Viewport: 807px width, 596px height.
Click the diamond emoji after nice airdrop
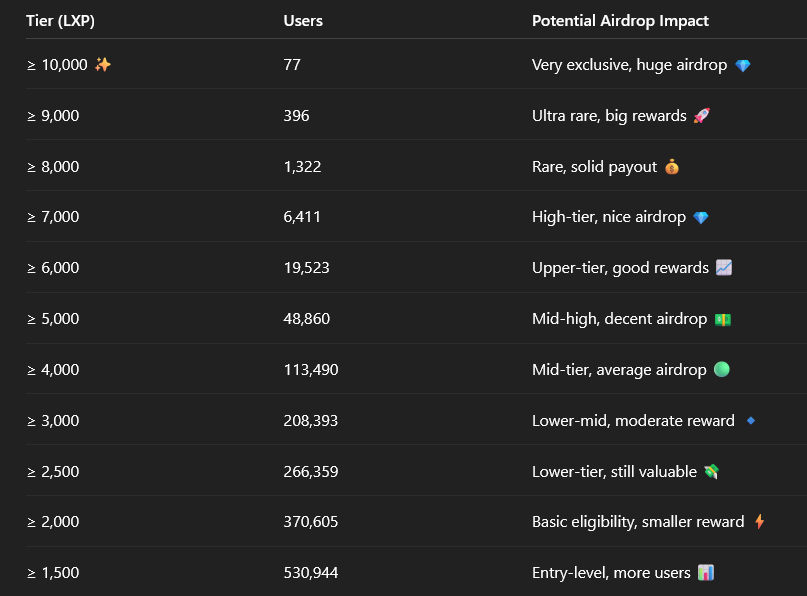pyautogui.click(x=700, y=218)
